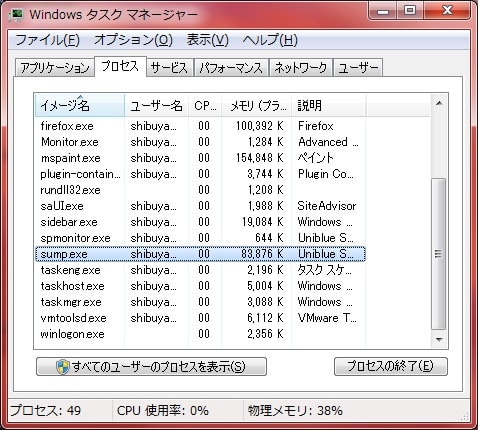Viewport: 478px width, 430px height.
Task: Open the ファイル(F) menu
Action: 47,40
